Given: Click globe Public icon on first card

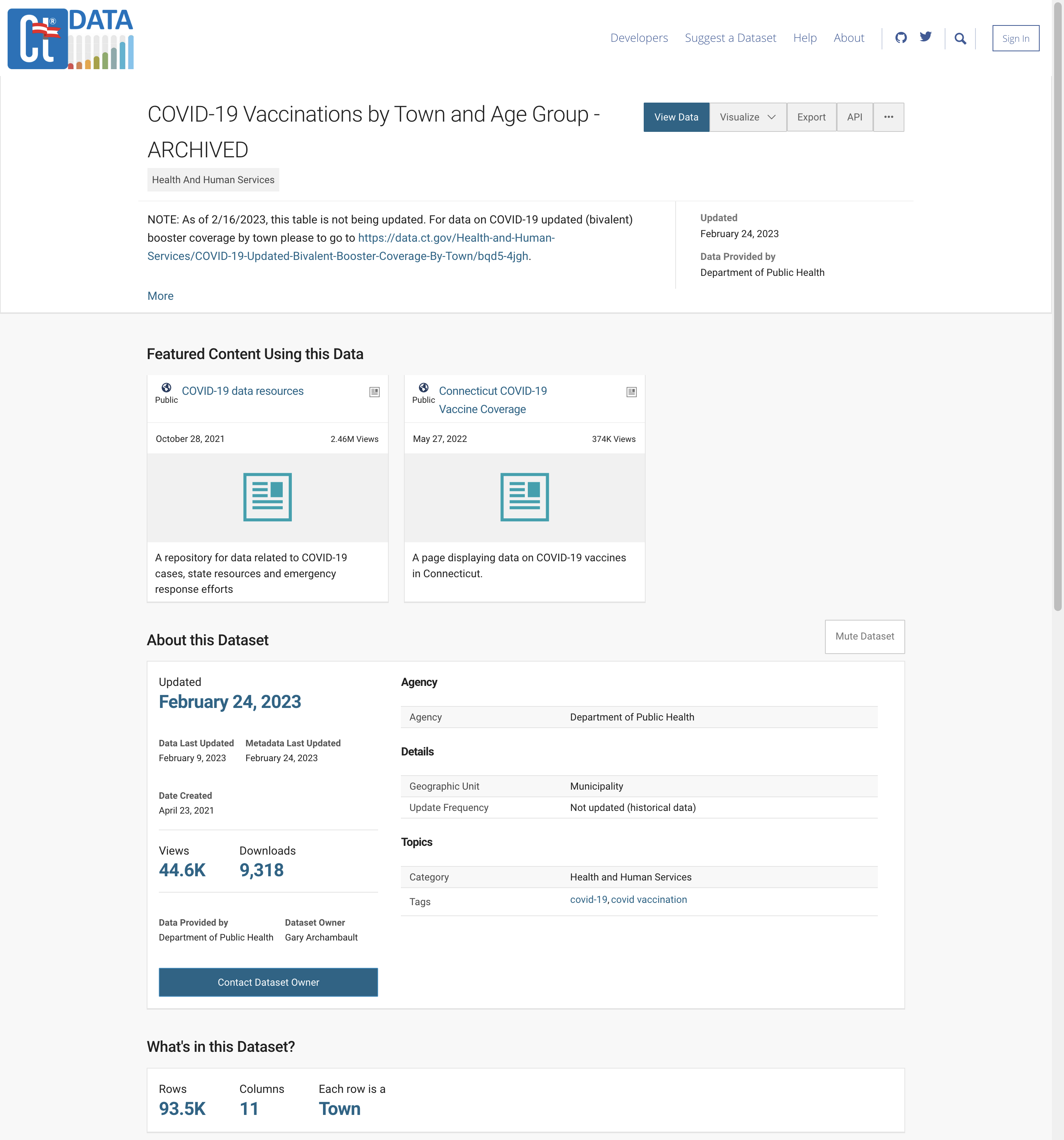Looking at the screenshot, I should pos(166,388).
